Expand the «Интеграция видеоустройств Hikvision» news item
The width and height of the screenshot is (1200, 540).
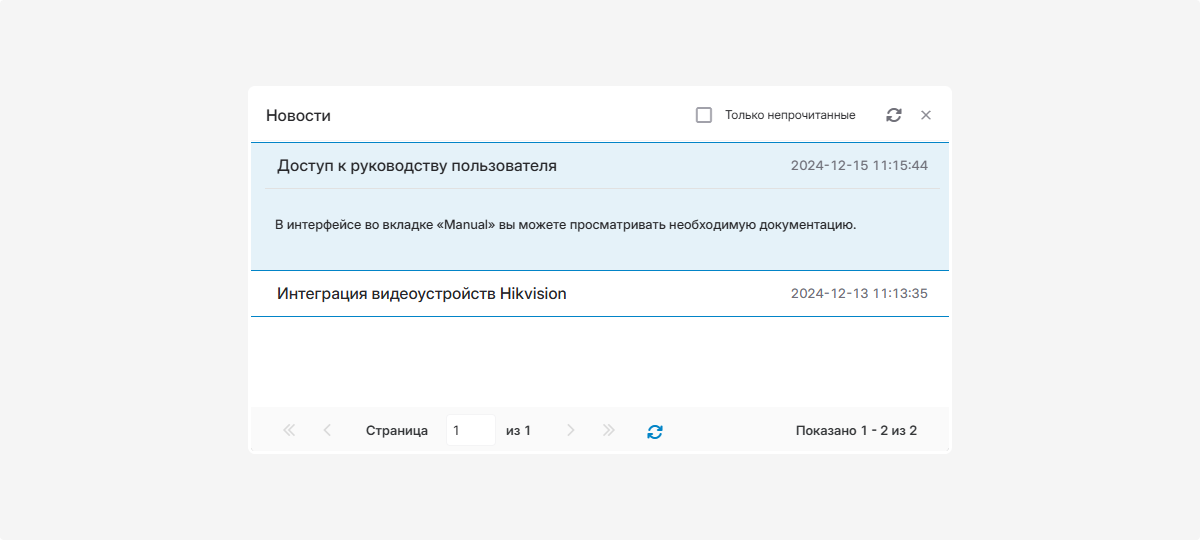point(421,294)
